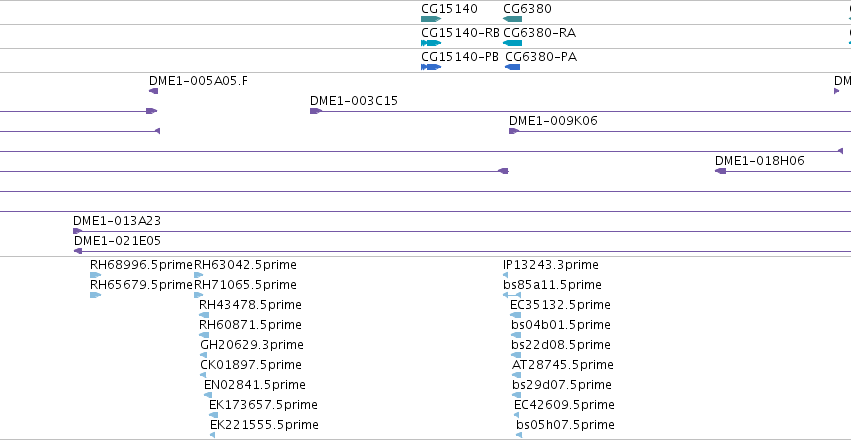Select DME1-009K06 clone start marker

click(514, 131)
